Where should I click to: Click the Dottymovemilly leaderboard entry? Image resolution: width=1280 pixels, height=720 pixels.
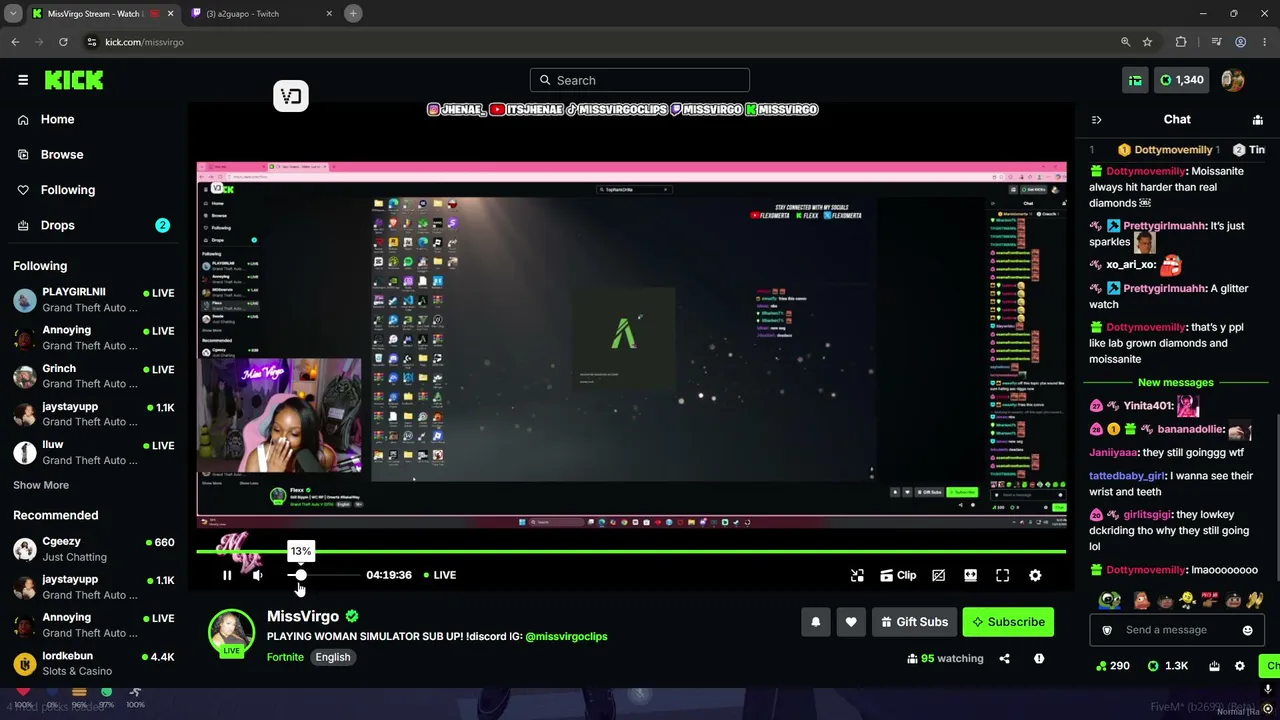(x=1168, y=150)
